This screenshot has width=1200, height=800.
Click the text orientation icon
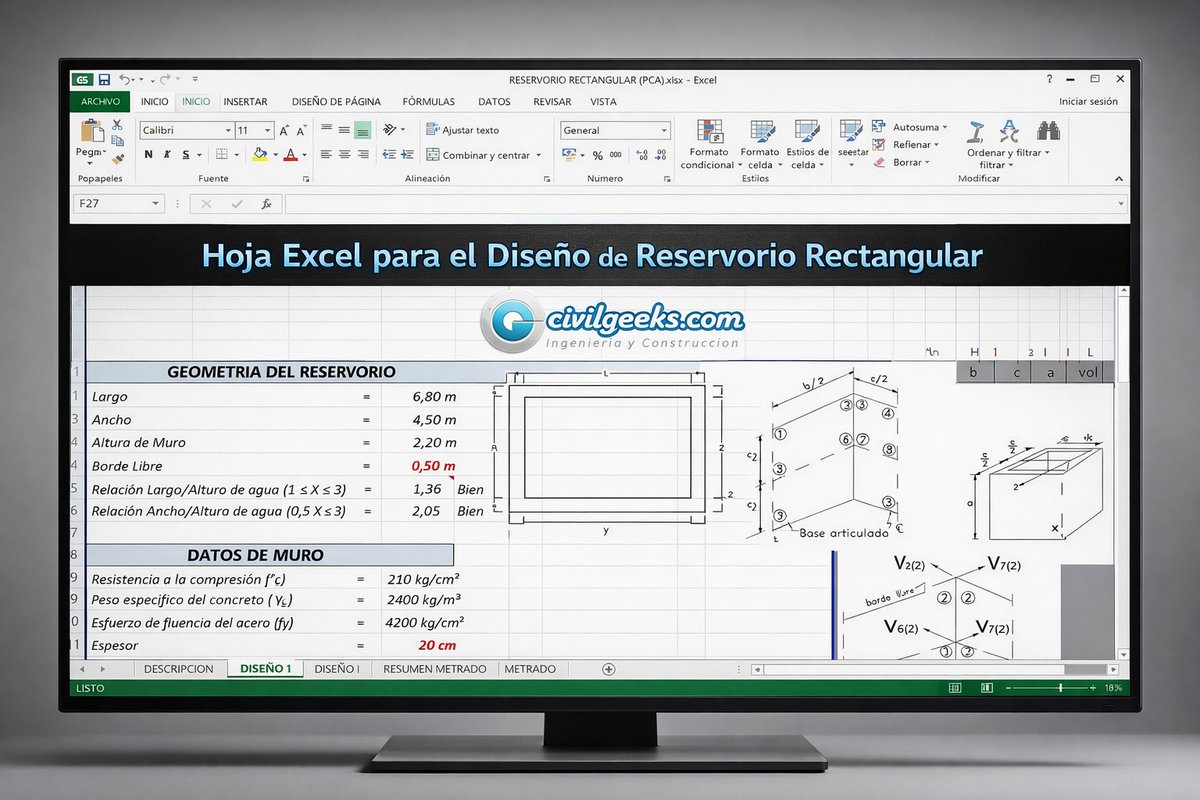coord(390,130)
